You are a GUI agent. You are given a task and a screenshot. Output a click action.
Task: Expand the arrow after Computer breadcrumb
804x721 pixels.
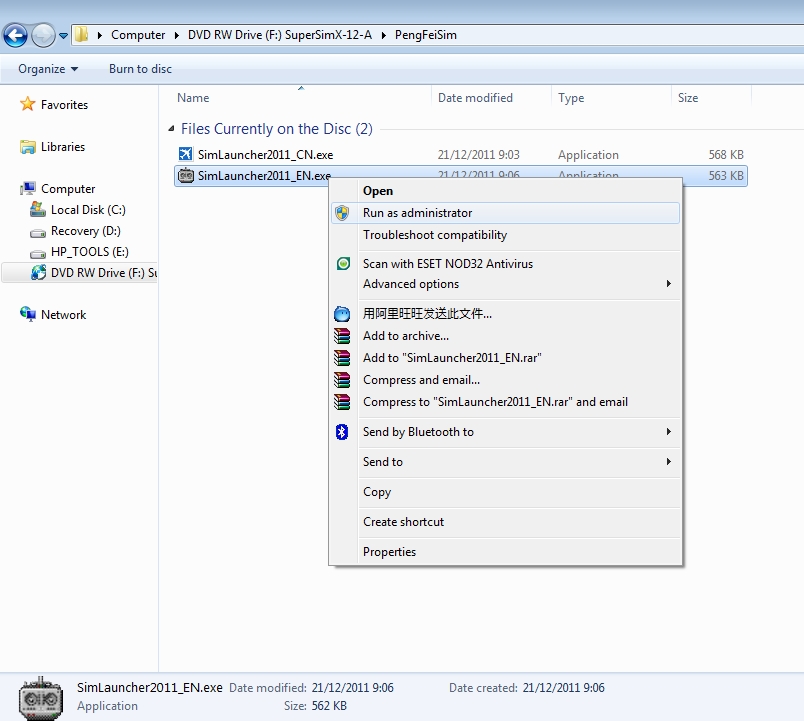click(177, 35)
